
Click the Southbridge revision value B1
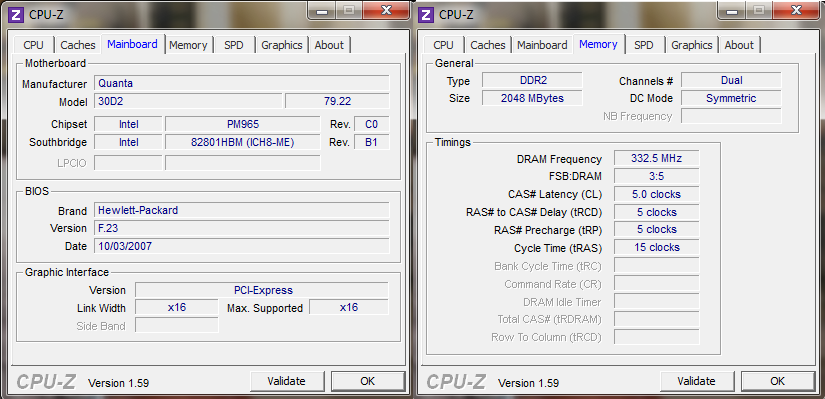tap(371, 142)
